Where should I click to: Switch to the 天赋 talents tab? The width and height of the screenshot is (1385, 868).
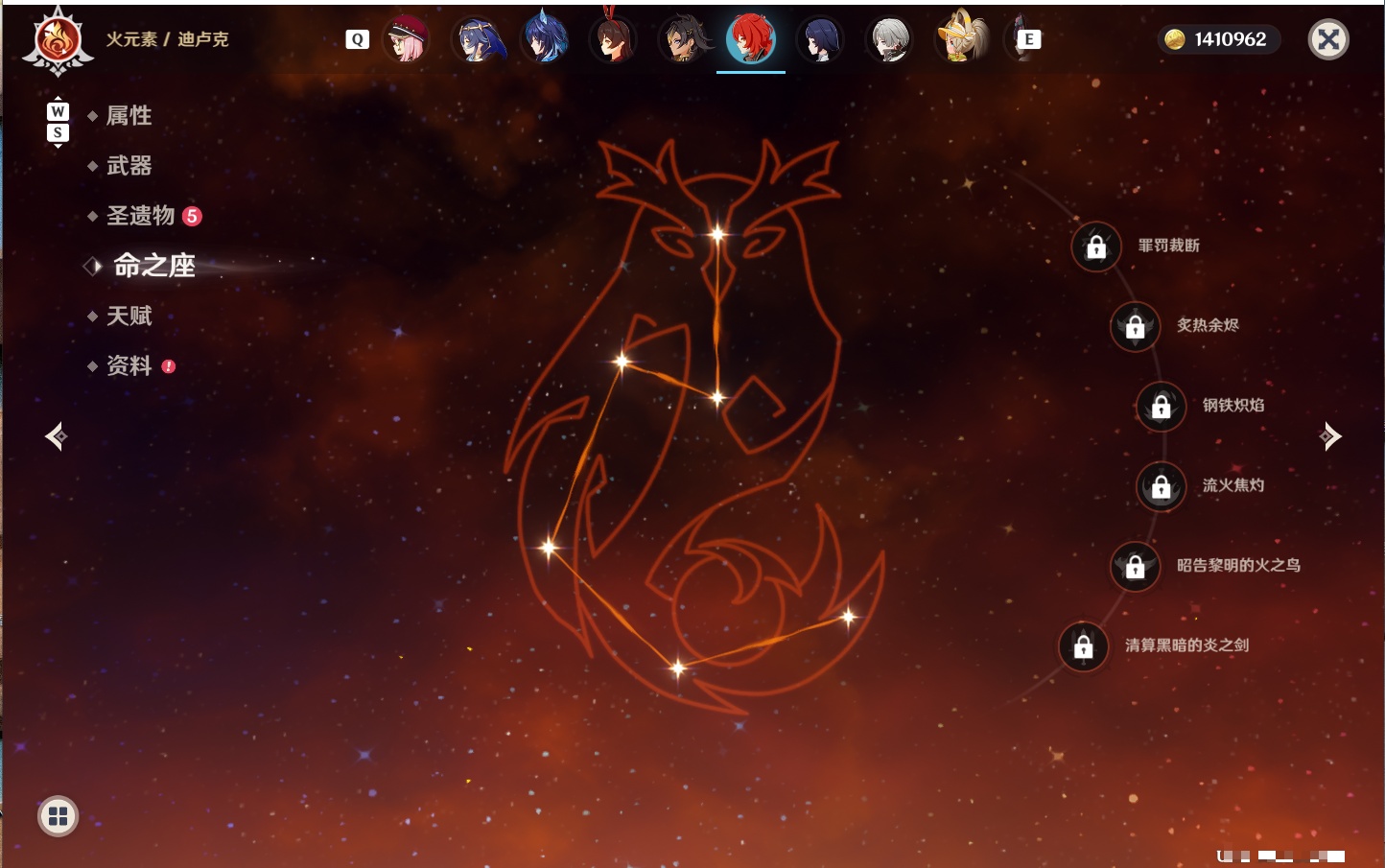pyautogui.click(x=129, y=316)
